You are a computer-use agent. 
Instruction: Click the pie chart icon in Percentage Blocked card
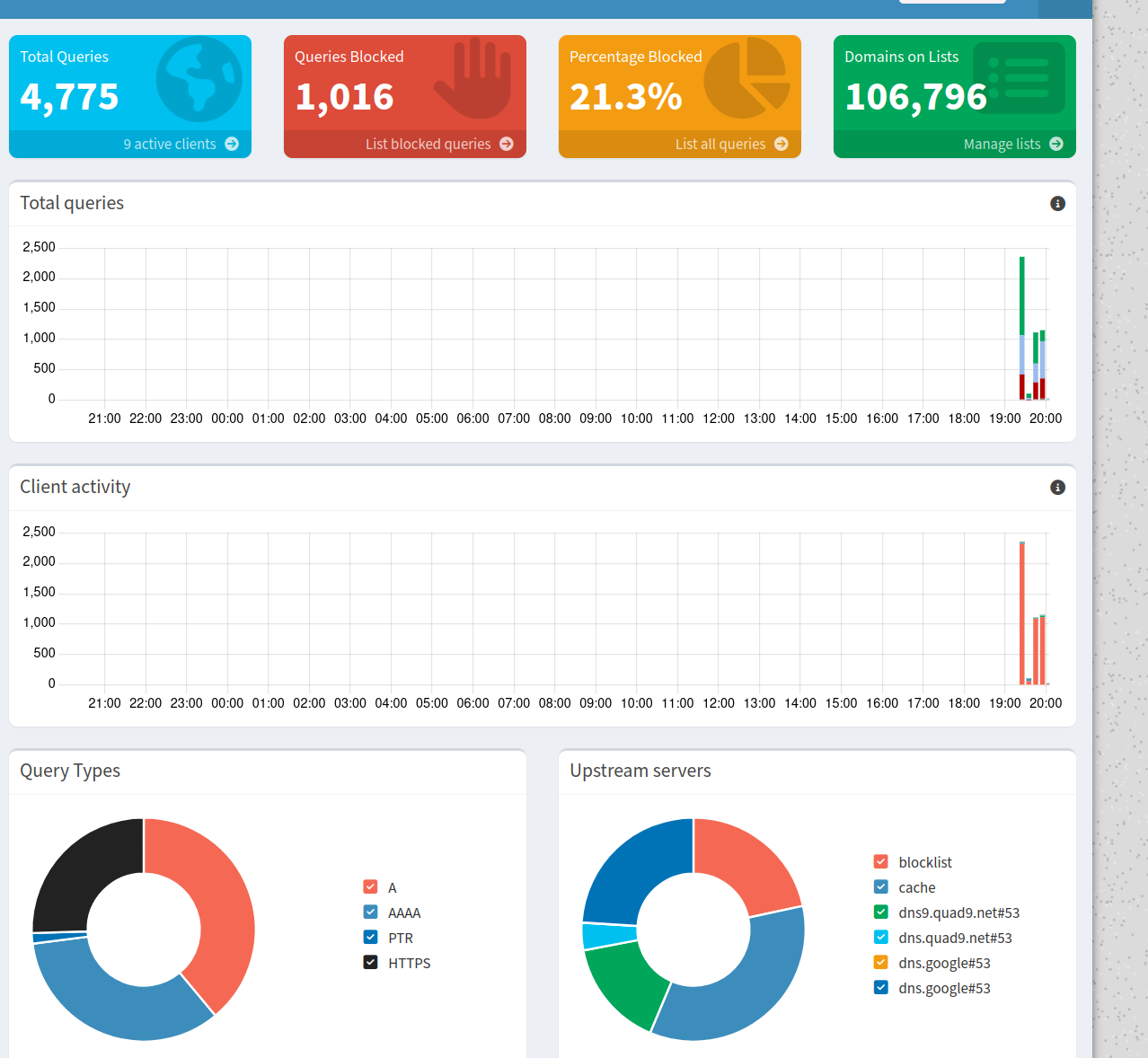click(746, 79)
